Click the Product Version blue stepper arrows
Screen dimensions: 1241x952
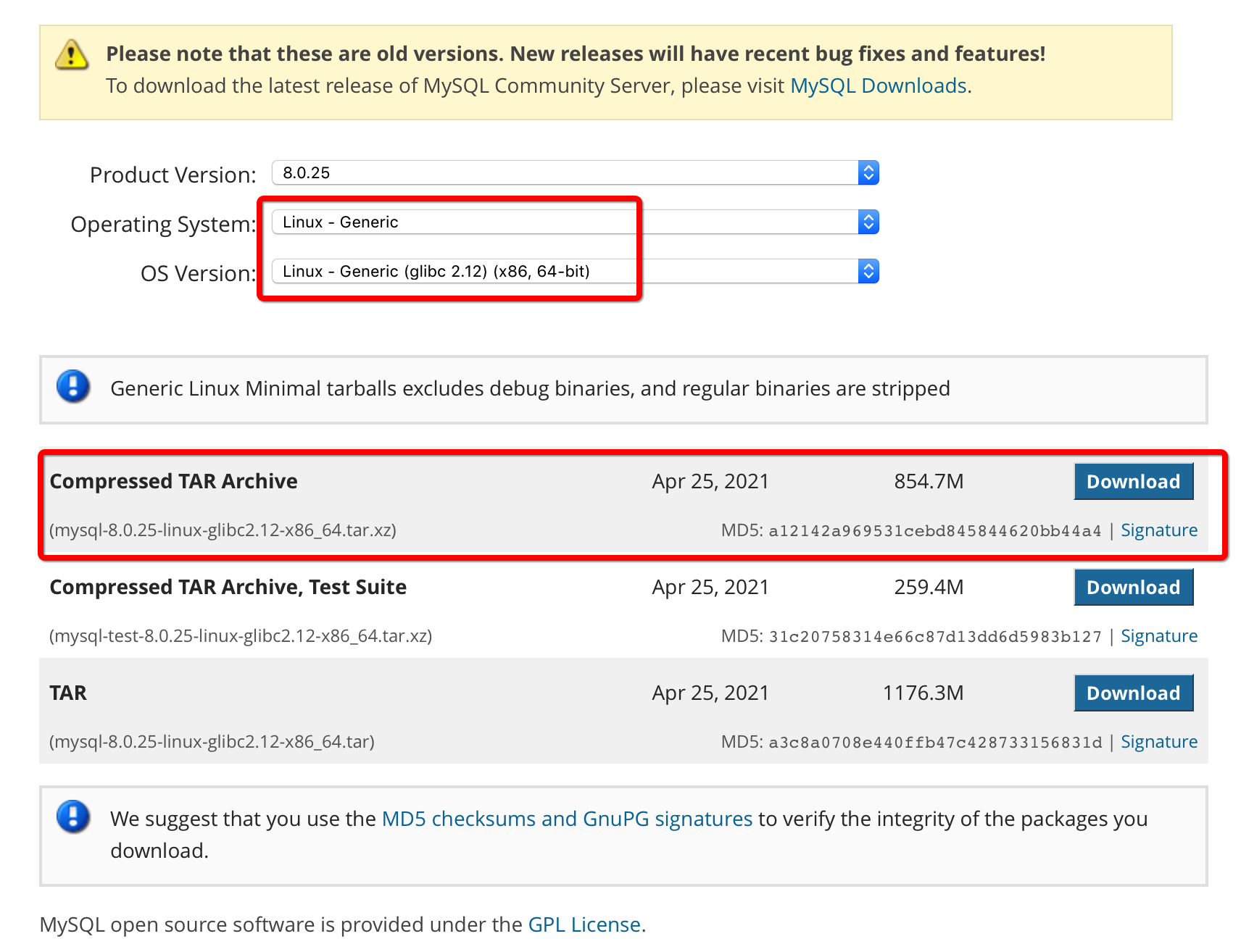click(868, 173)
